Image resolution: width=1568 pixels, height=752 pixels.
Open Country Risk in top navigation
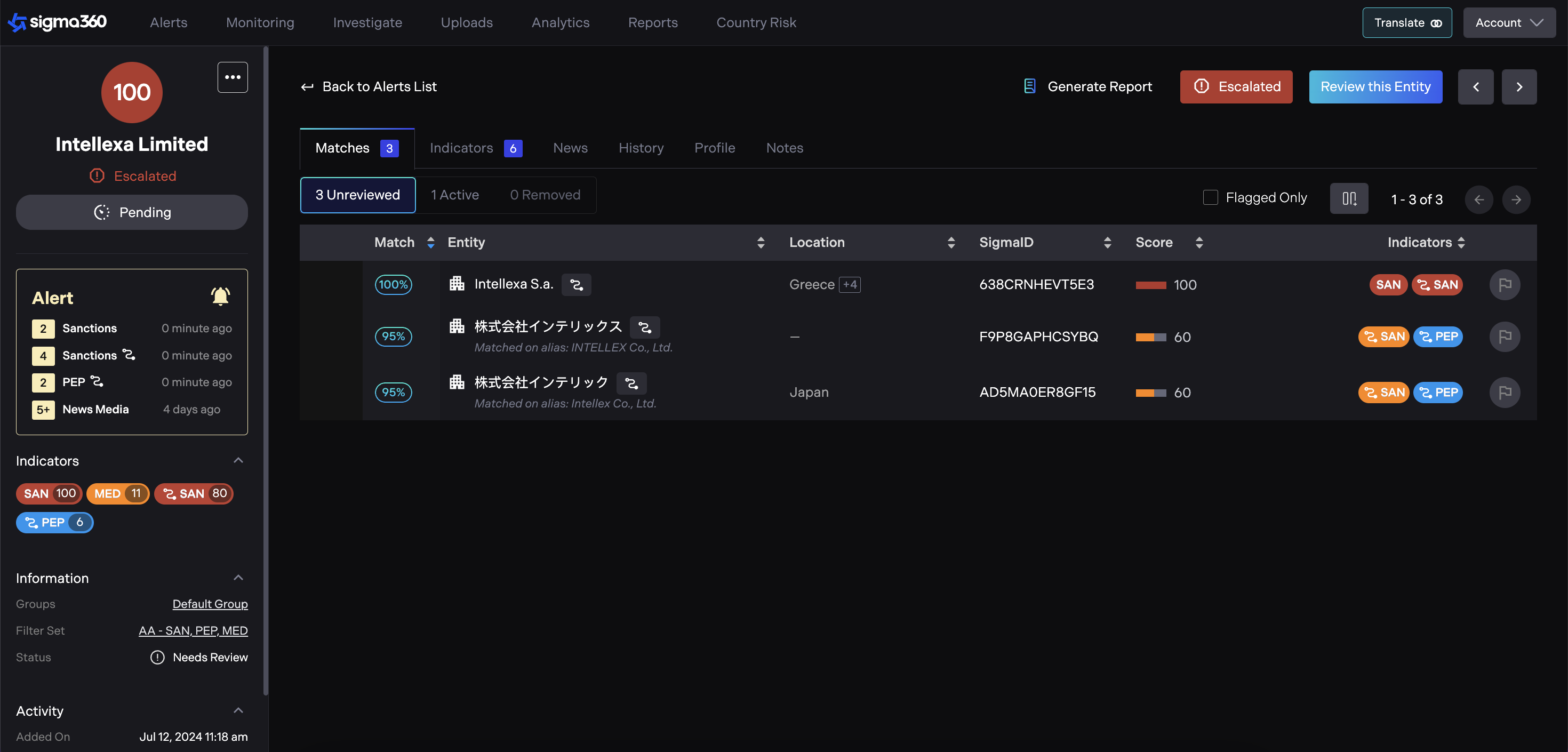pyautogui.click(x=756, y=22)
